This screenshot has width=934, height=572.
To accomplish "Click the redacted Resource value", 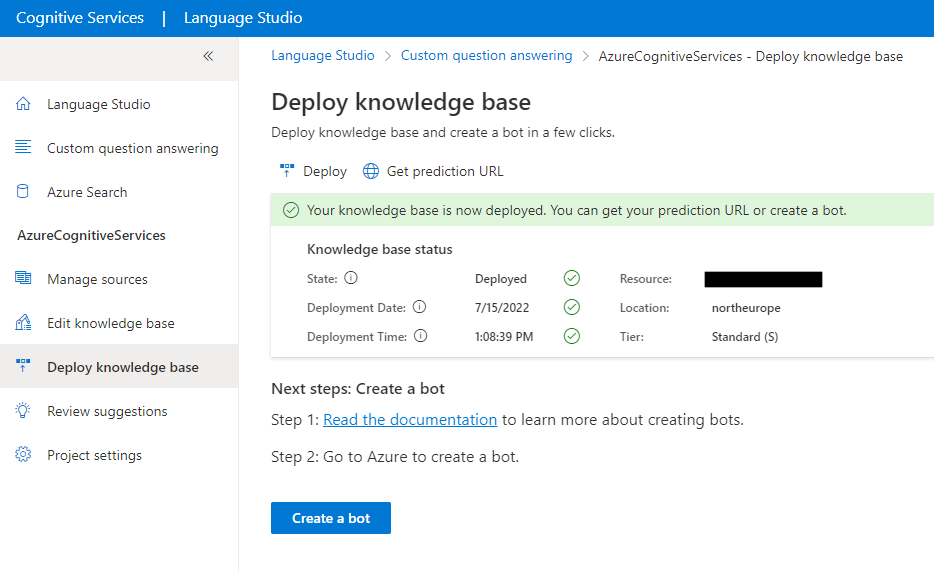I will 763,279.
